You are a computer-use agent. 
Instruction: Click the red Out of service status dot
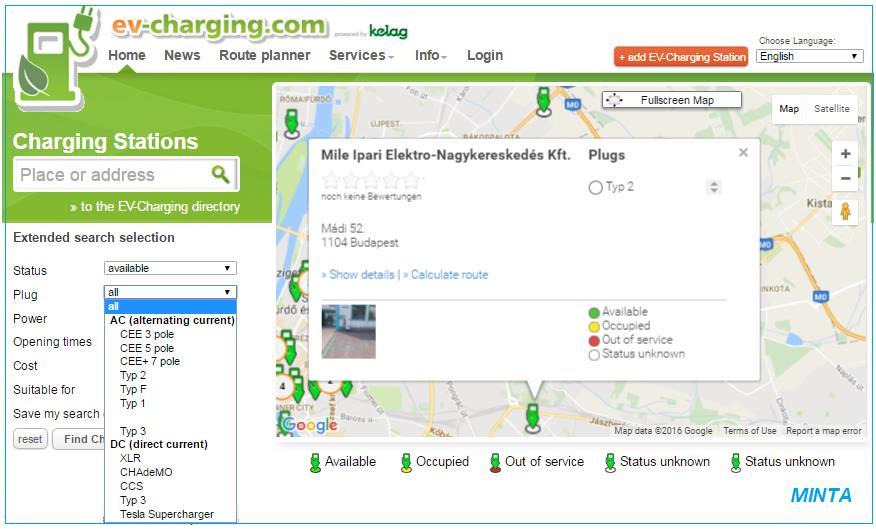pyautogui.click(x=594, y=340)
